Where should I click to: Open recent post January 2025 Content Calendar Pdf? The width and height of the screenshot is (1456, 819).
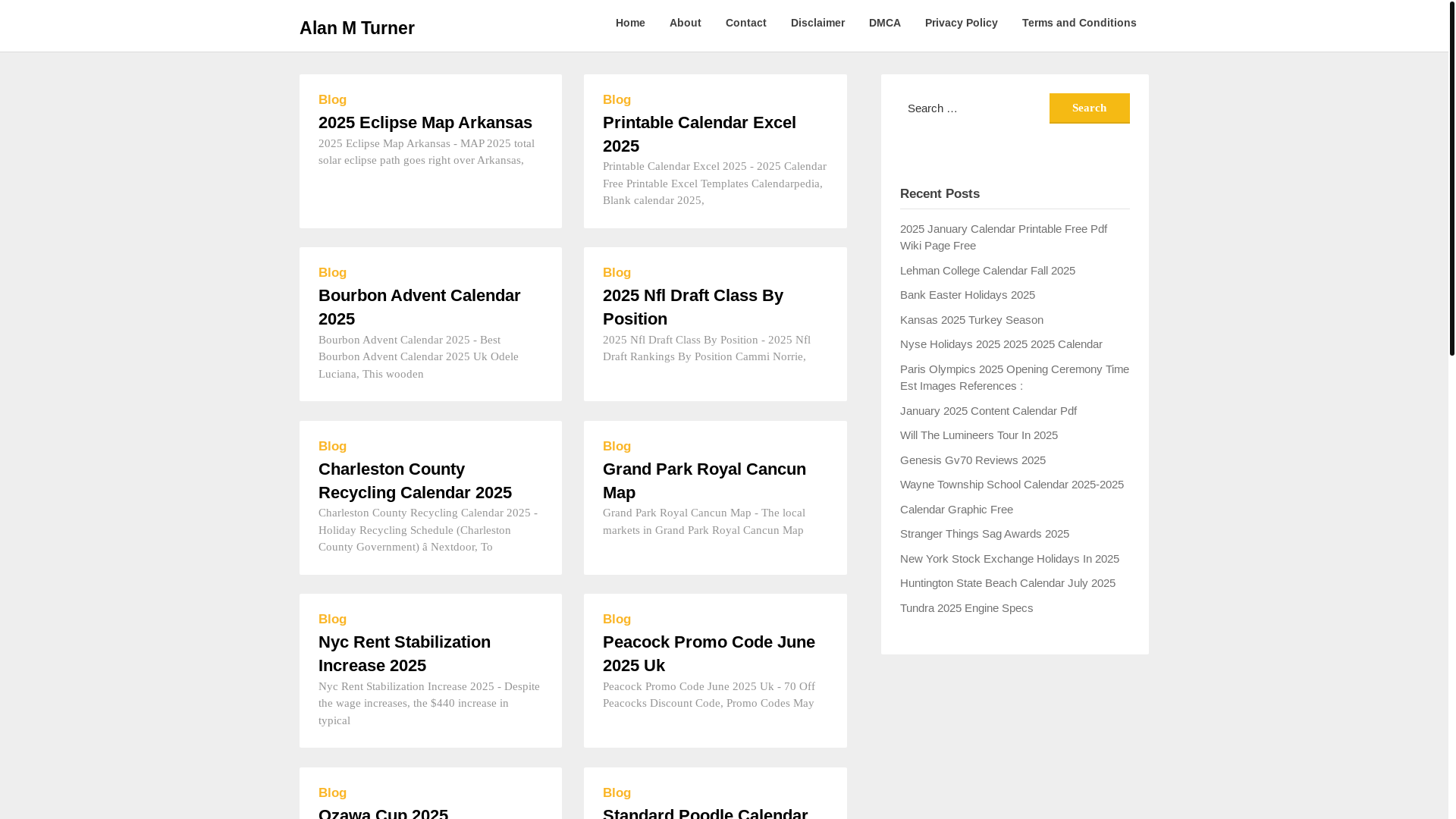(988, 411)
